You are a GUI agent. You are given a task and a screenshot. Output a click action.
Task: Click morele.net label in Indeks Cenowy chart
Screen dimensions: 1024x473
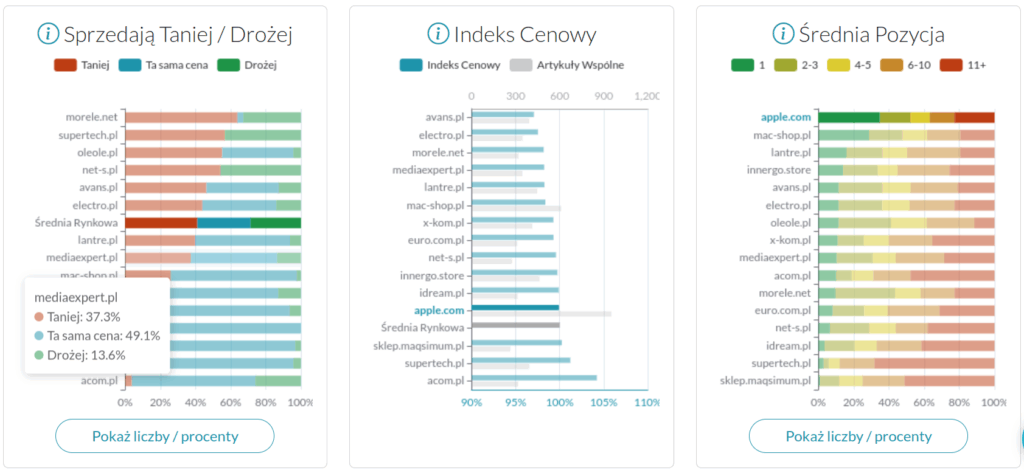pos(438,153)
